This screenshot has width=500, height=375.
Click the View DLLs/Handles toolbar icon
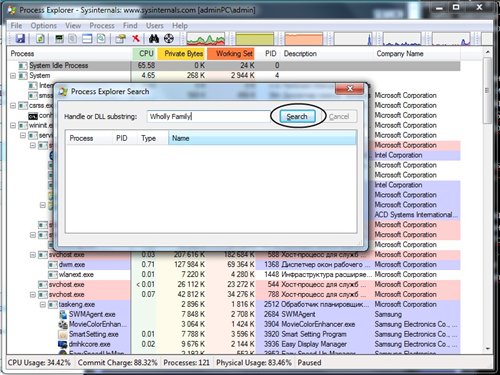[x=101, y=39]
